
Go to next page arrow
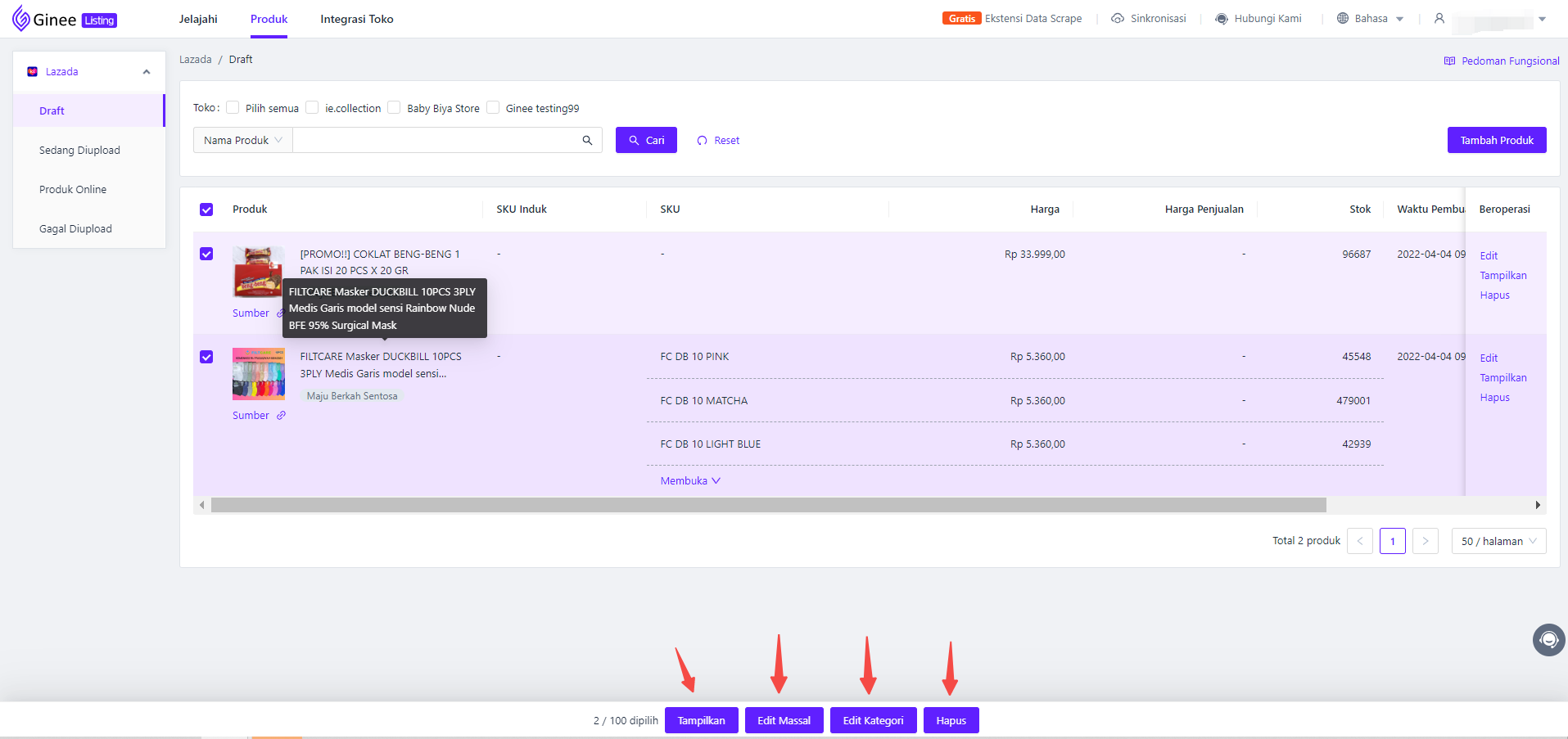[1426, 541]
